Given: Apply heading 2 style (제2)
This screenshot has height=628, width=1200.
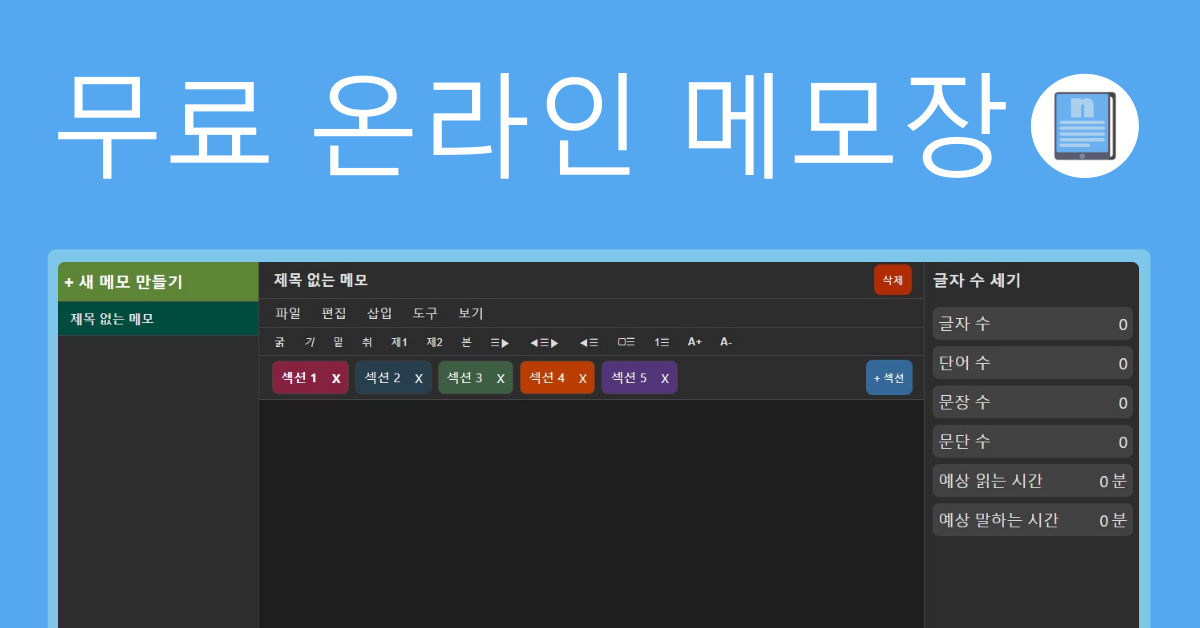Looking at the screenshot, I should tap(434, 342).
